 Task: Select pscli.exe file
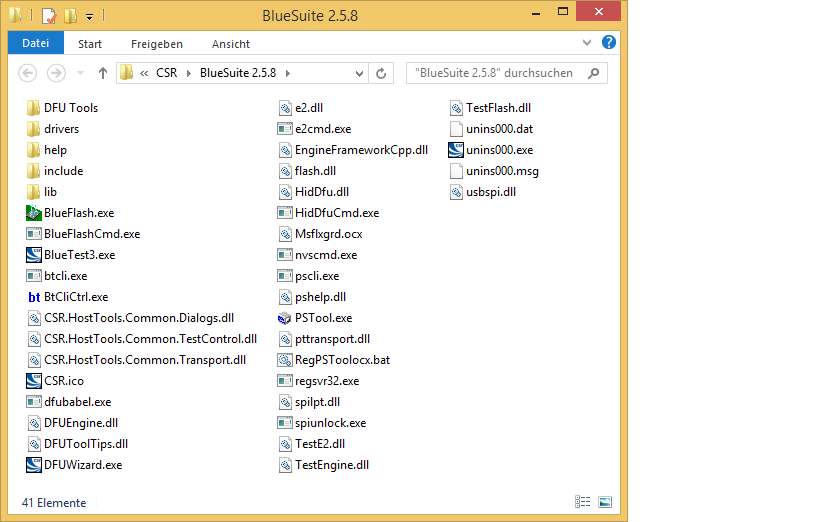tap(308, 276)
